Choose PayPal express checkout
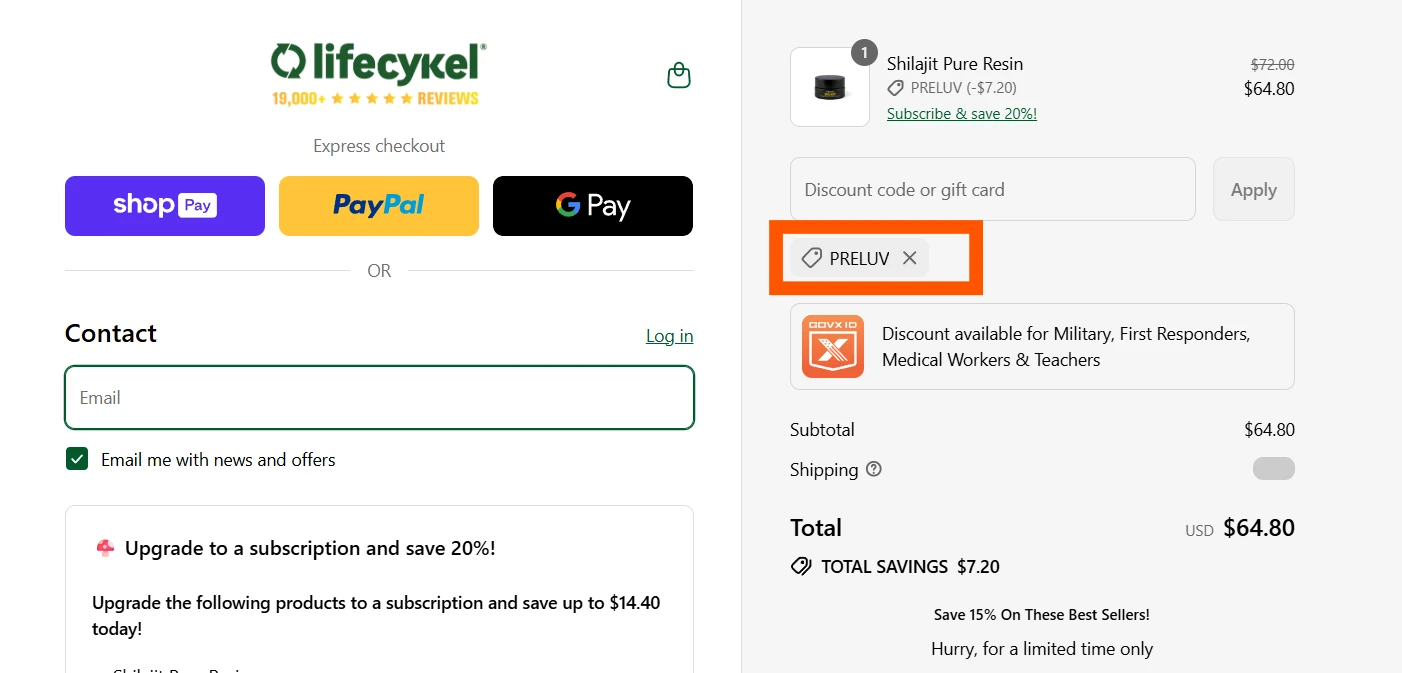This screenshot has height=673, width=1402. point(379,206)
